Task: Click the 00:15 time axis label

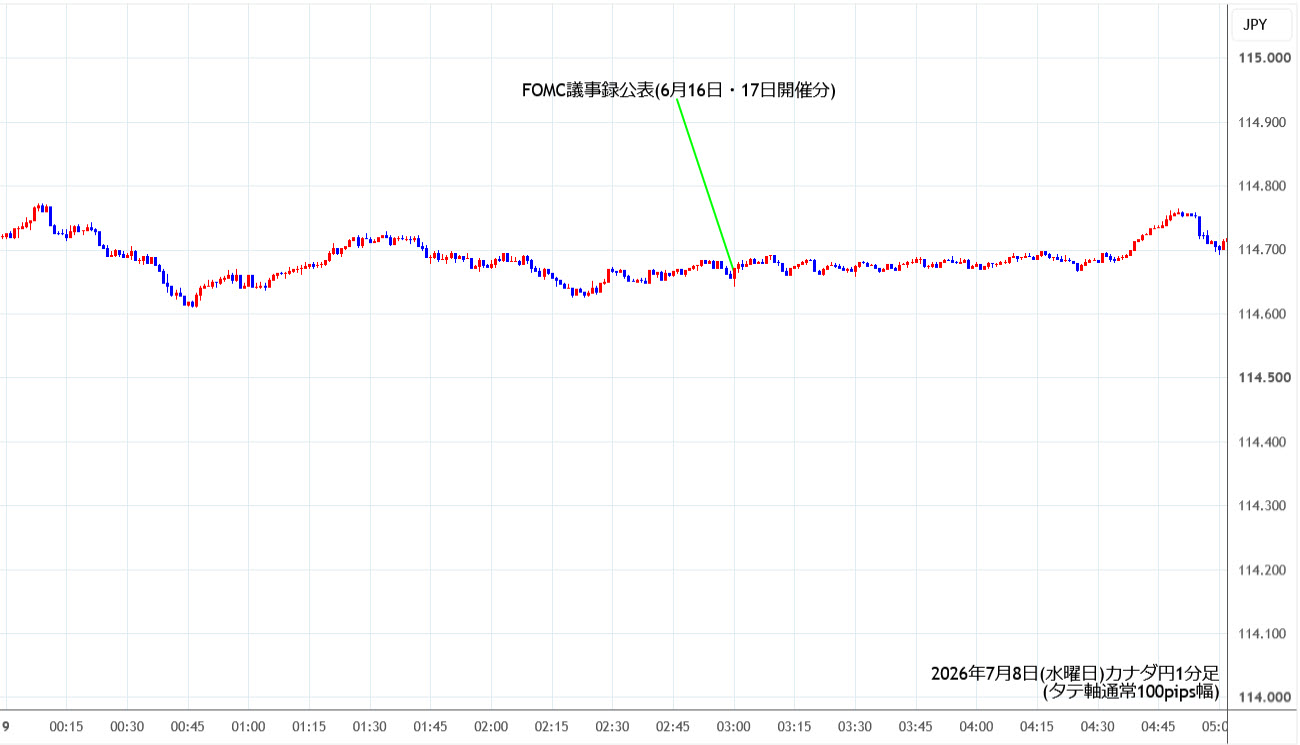Action: coord(66,727)
